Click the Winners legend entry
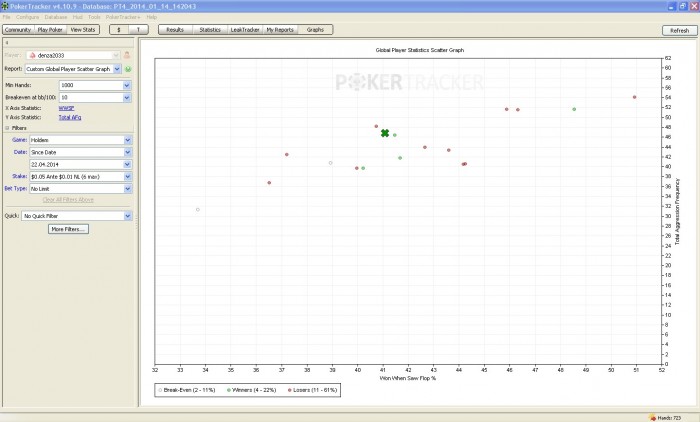The height and width of the screenshot is (422, 700). click(251, 390)
